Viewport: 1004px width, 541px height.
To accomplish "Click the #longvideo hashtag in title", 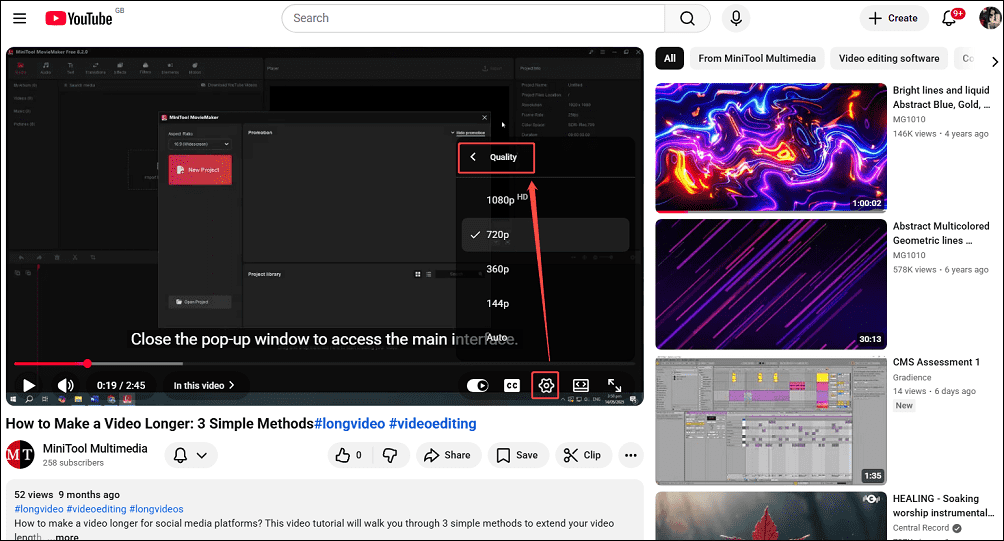I will click(x=350, y=424).
